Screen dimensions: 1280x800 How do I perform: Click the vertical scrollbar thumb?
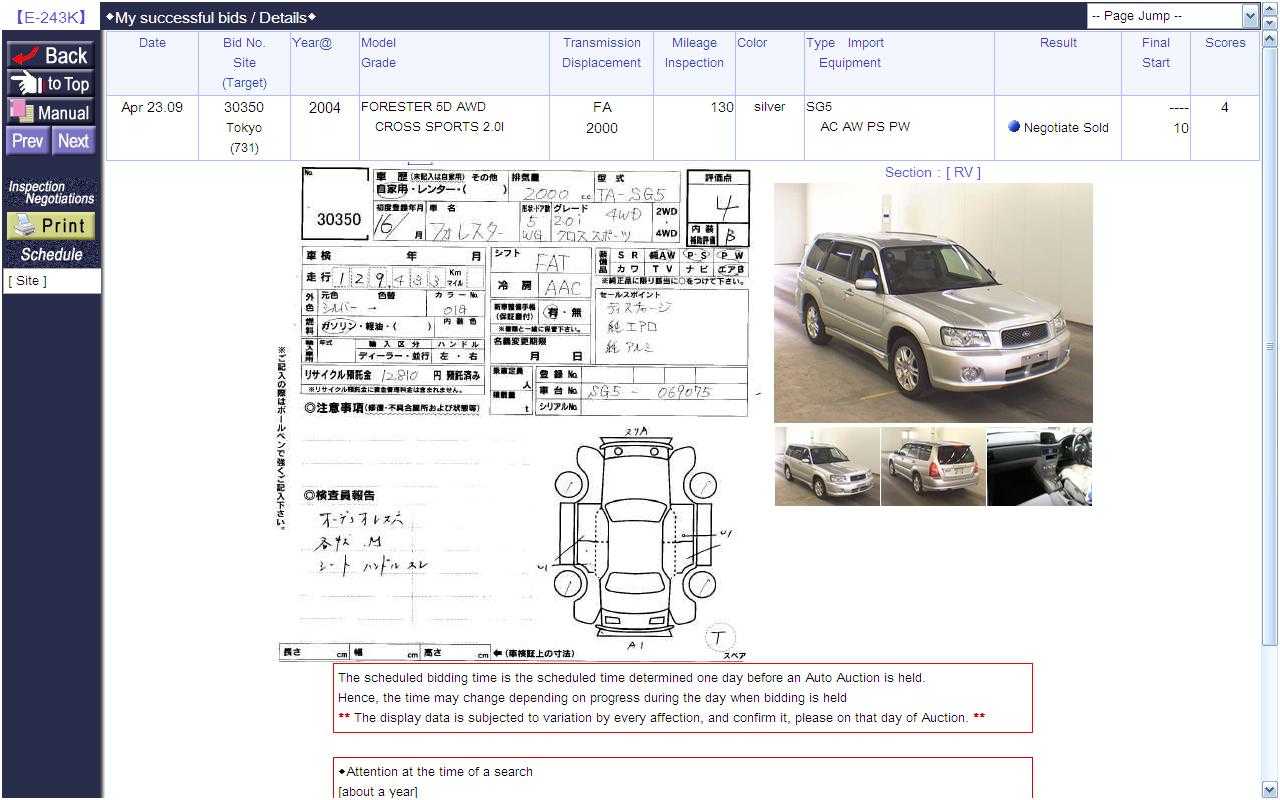1270,346
